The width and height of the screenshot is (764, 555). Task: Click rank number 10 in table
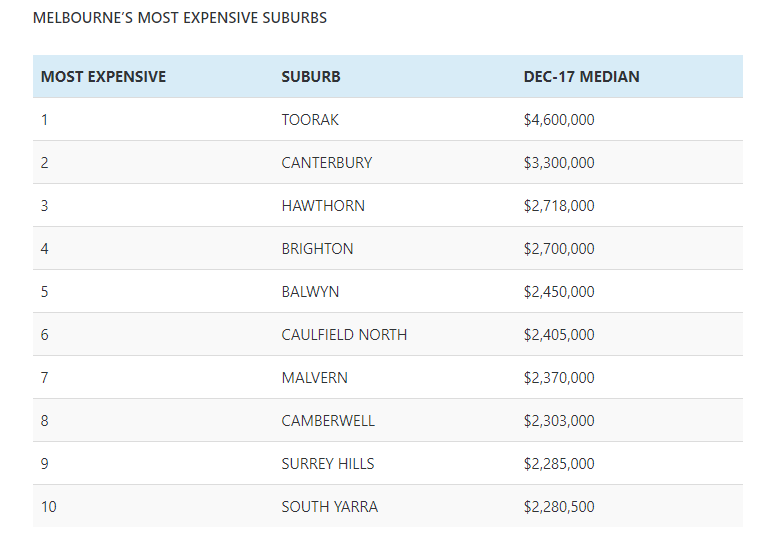[x=49, y=507]
